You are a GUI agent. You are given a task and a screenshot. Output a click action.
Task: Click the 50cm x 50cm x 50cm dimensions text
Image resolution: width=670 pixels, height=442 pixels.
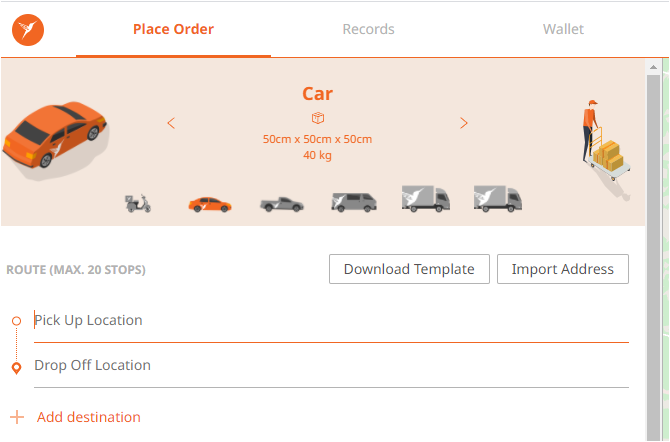[317, 139]
